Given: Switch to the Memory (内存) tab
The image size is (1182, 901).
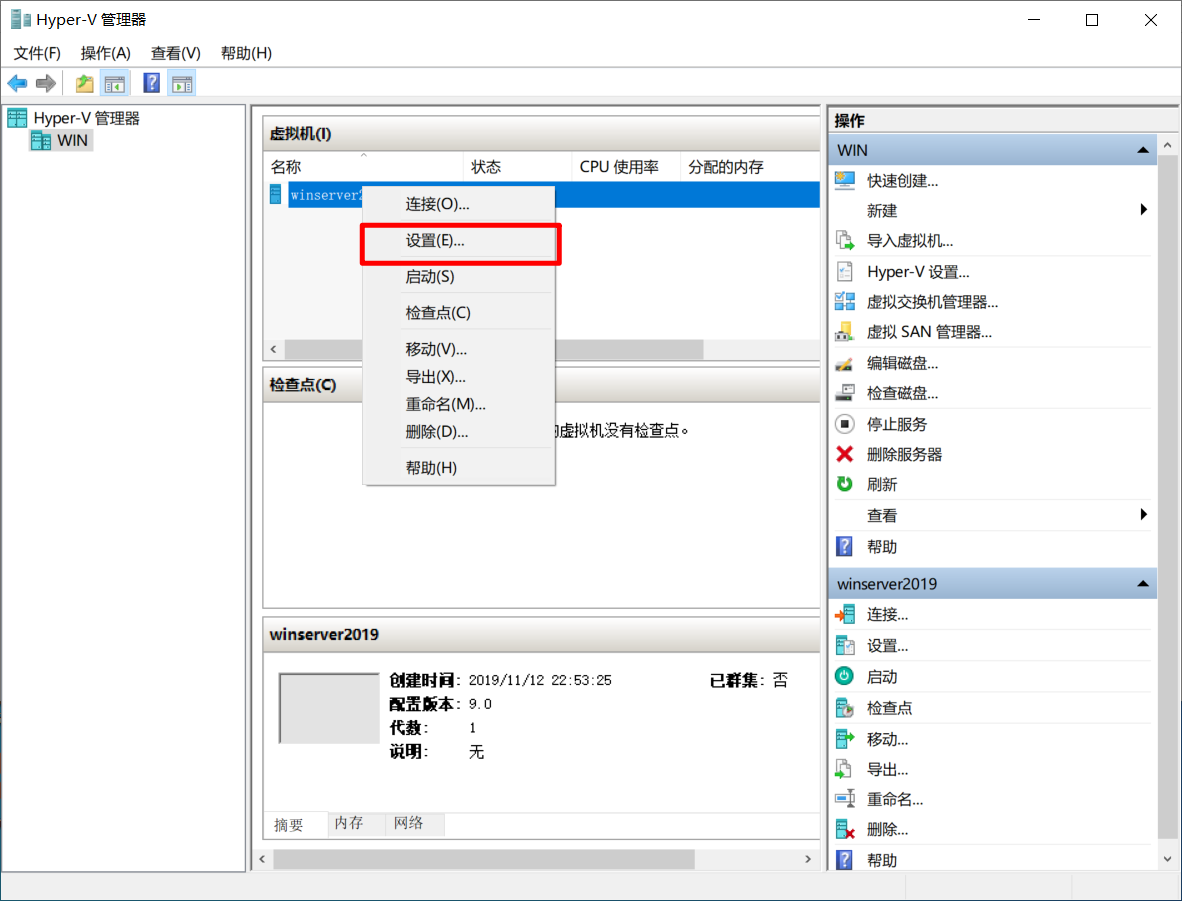Looking at the screenshot, I should 349,823.
